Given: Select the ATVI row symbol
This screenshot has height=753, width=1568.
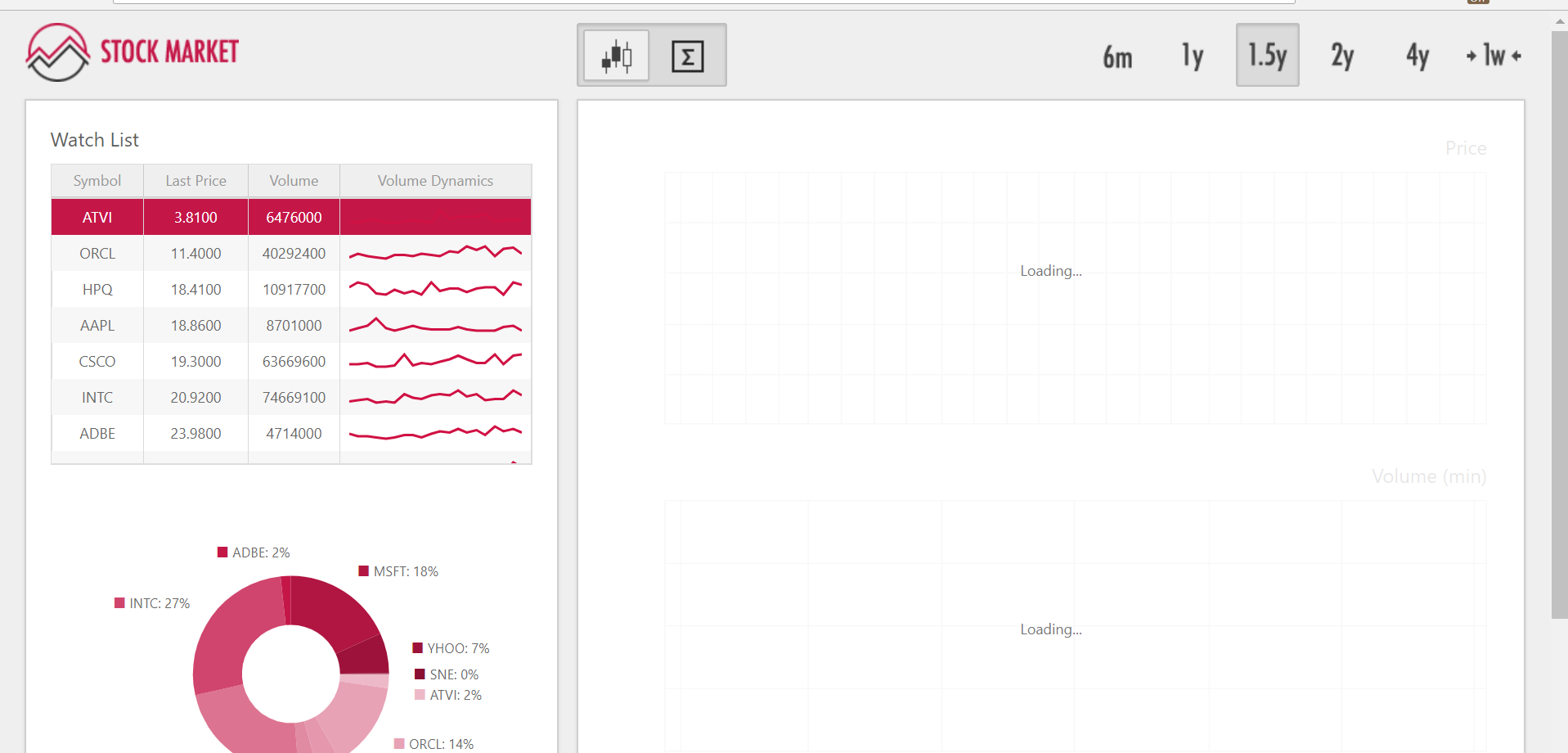Looking at the screenshot, I should pos(97,217).
